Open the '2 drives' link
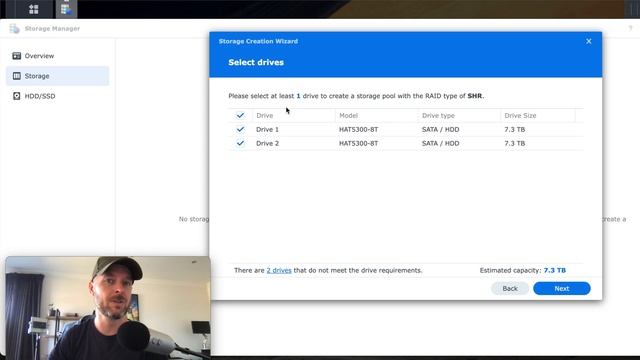This screenshot has height=360, width=640. coord(279,270)
